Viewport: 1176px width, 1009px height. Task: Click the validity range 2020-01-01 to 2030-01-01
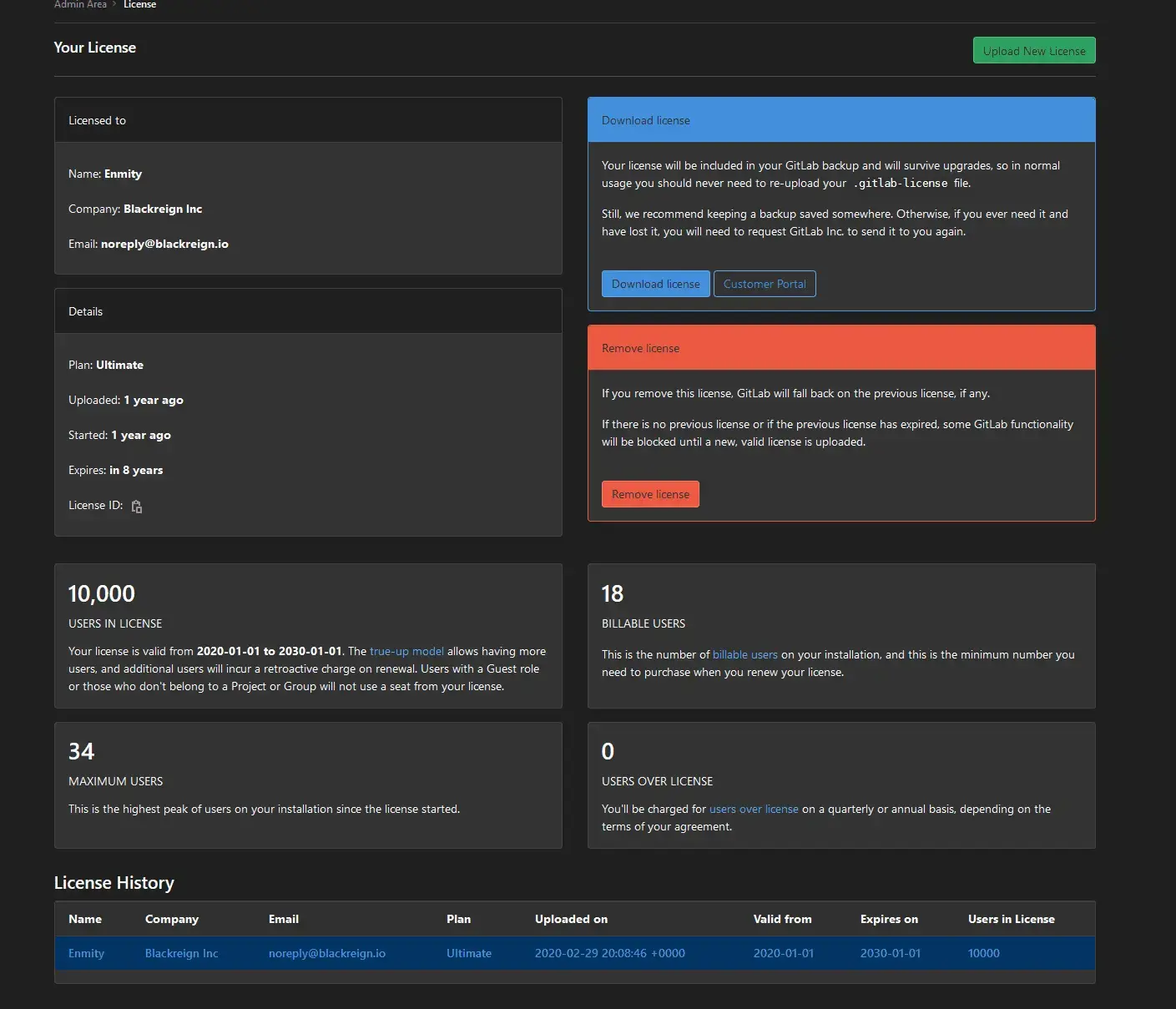(270, 651)
